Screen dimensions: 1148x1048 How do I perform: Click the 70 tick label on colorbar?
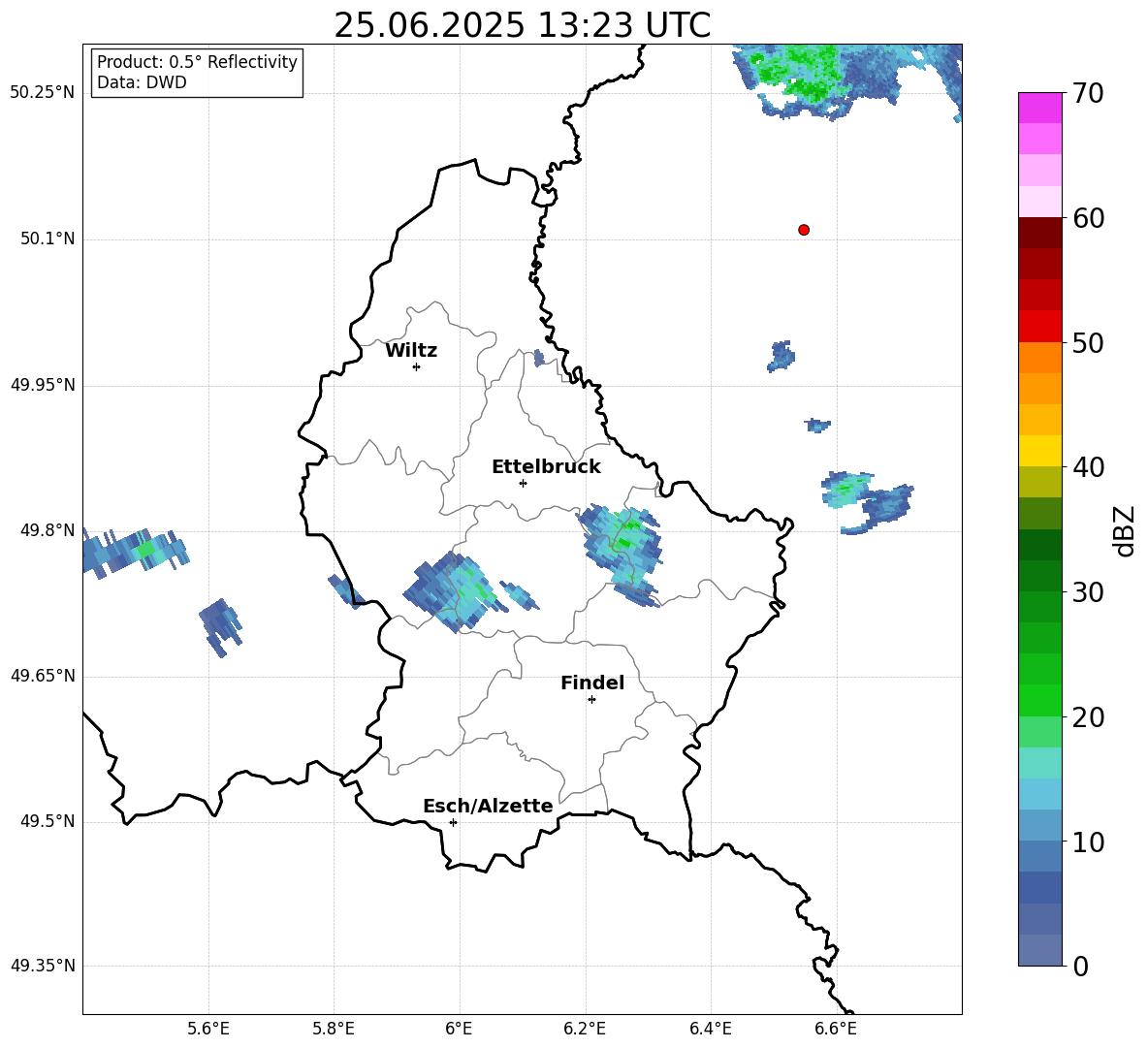[x=1088, y=93]
